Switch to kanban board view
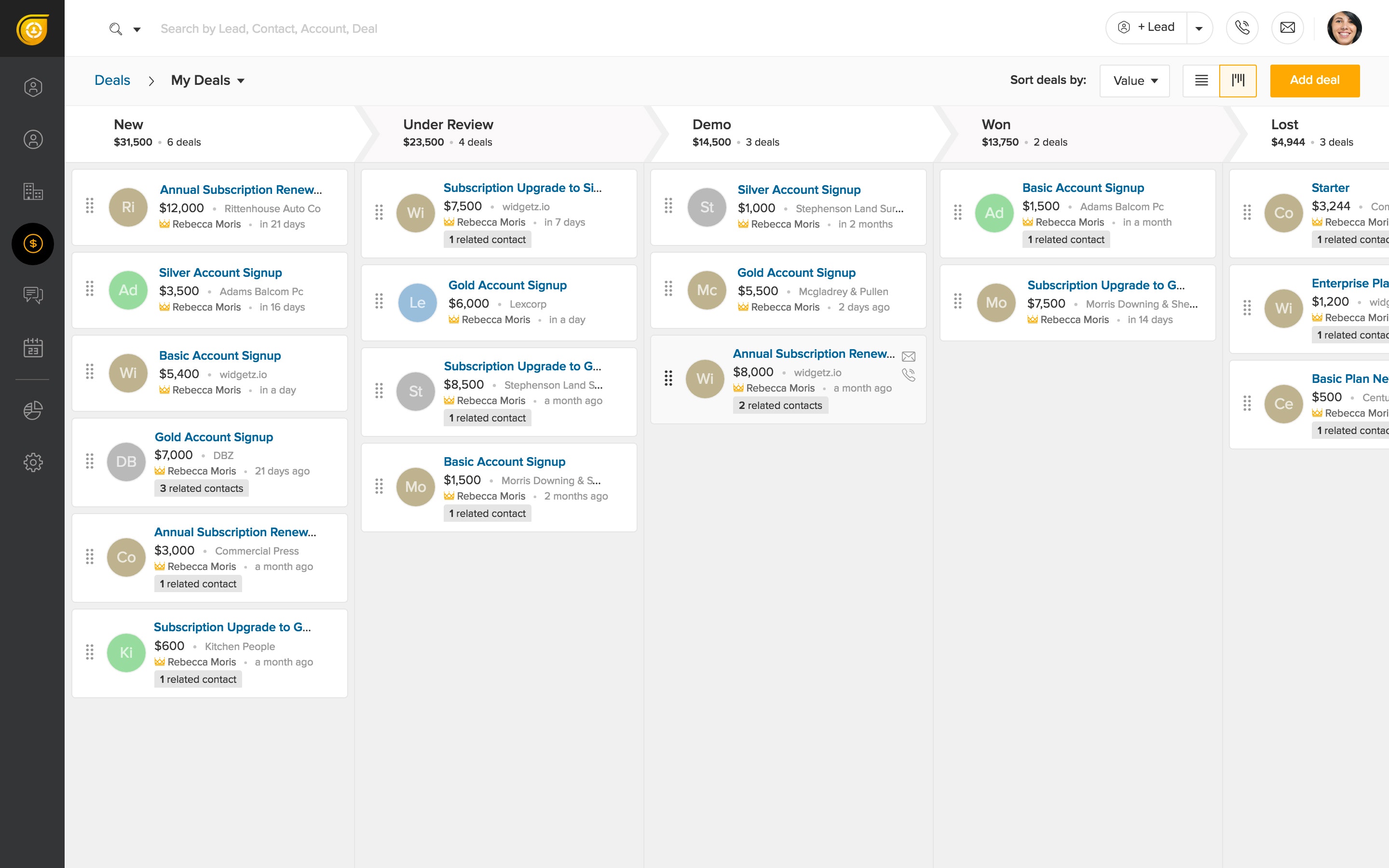The width and height of the screenshot is (1389, 868). [1238, 81]
